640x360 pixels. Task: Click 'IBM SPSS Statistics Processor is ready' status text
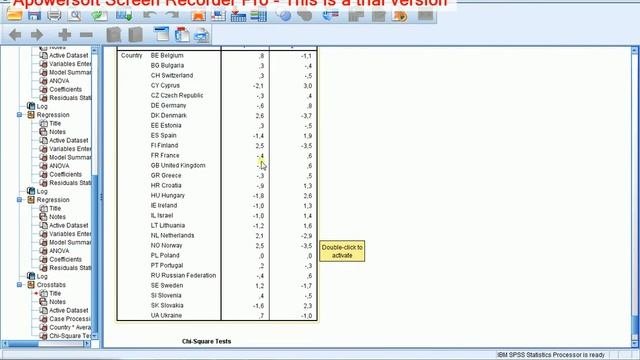point(551,355)
